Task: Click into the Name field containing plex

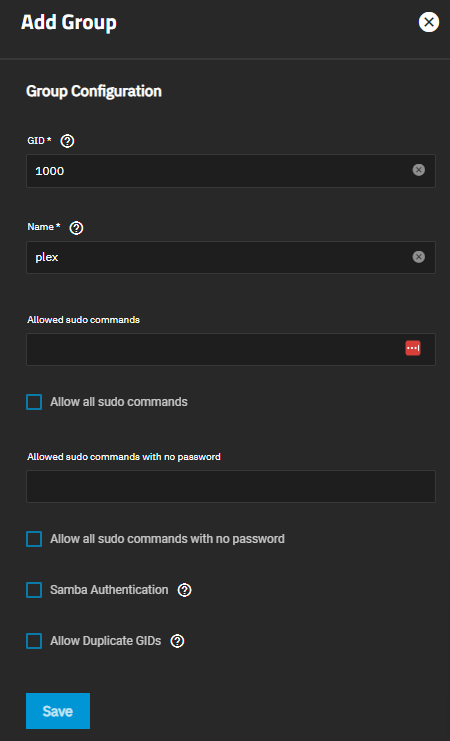Action: (231, 257)
